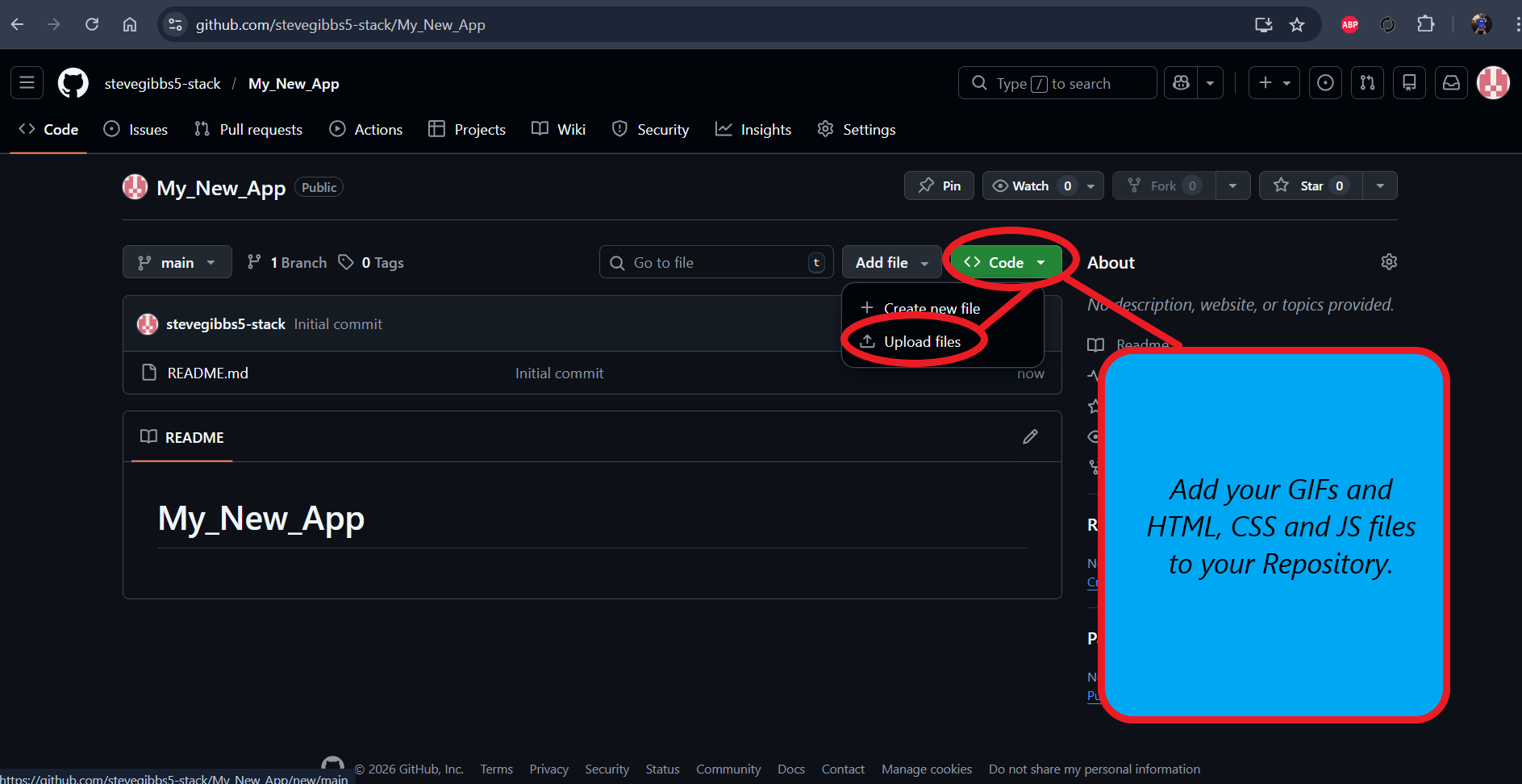The height and width of the screenshot is (784, 1522).
Task: Edit repository details with the About gear icon
Action: pos(1389,261)
